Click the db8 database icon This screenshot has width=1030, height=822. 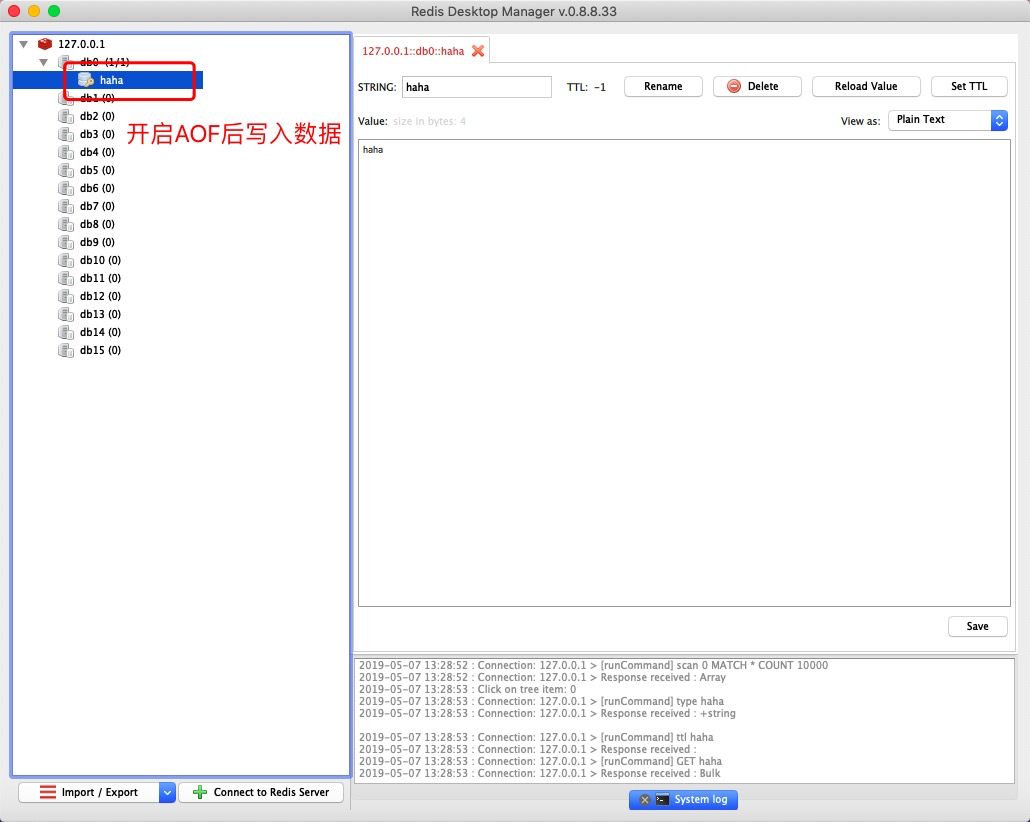coord(66,224)
